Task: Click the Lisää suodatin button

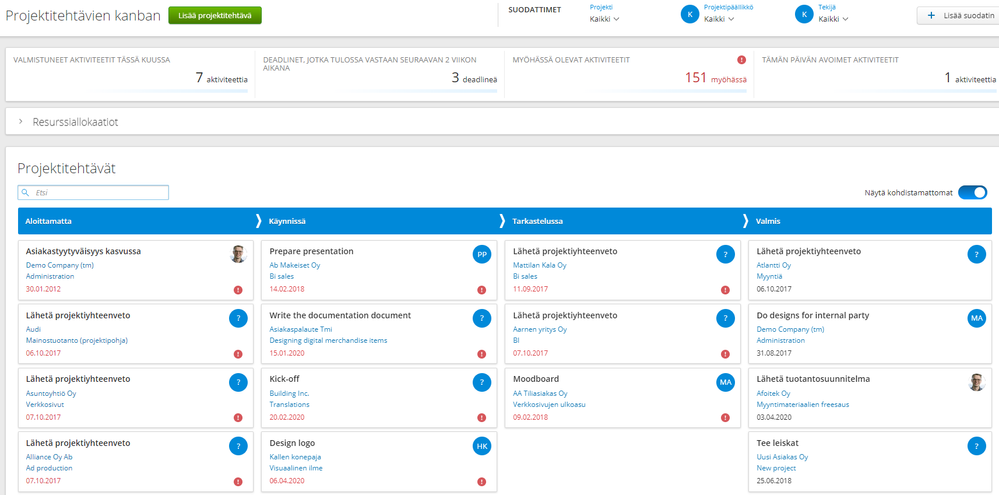Action: (958, 16)
